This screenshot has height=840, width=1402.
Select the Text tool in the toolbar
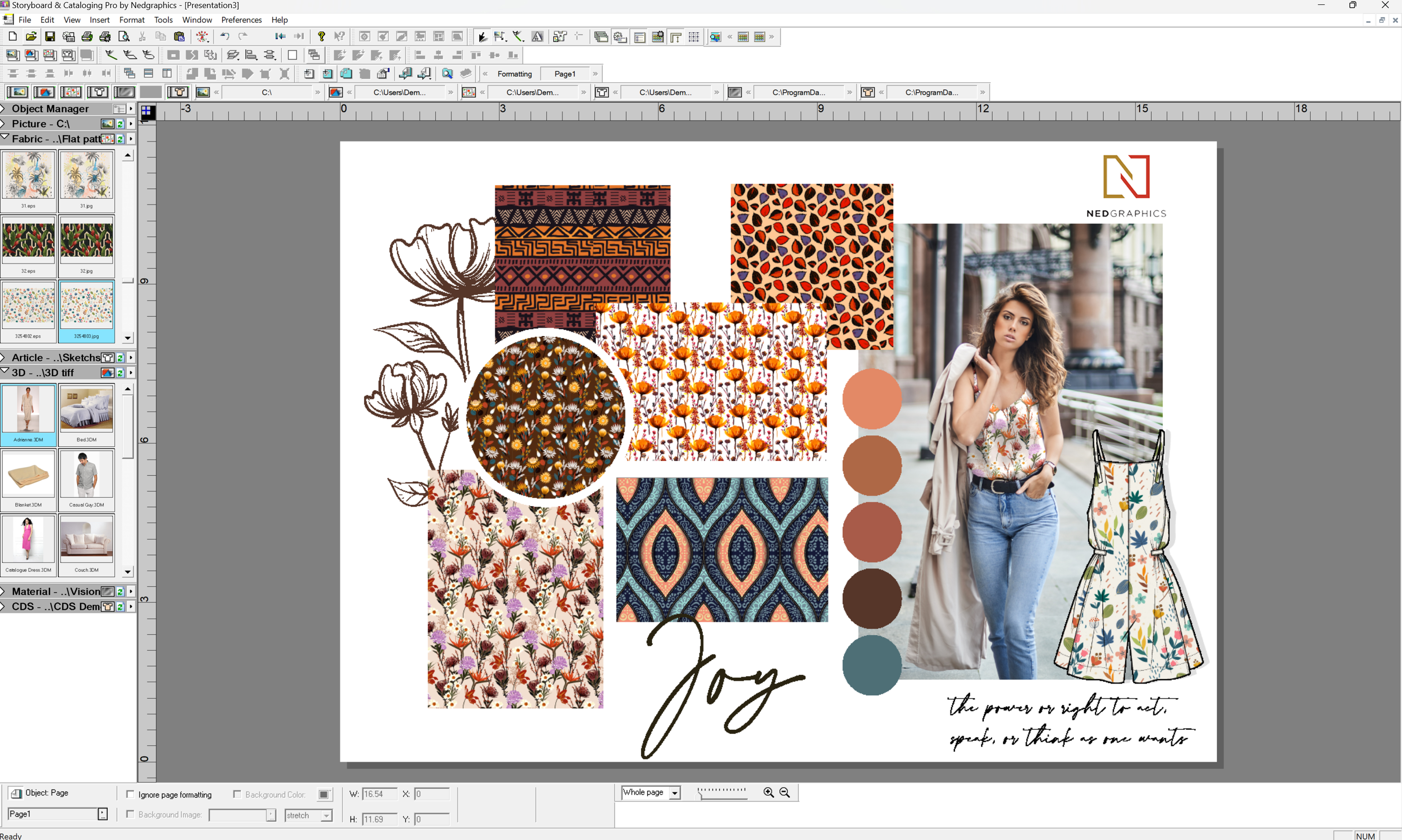[537, 36]
